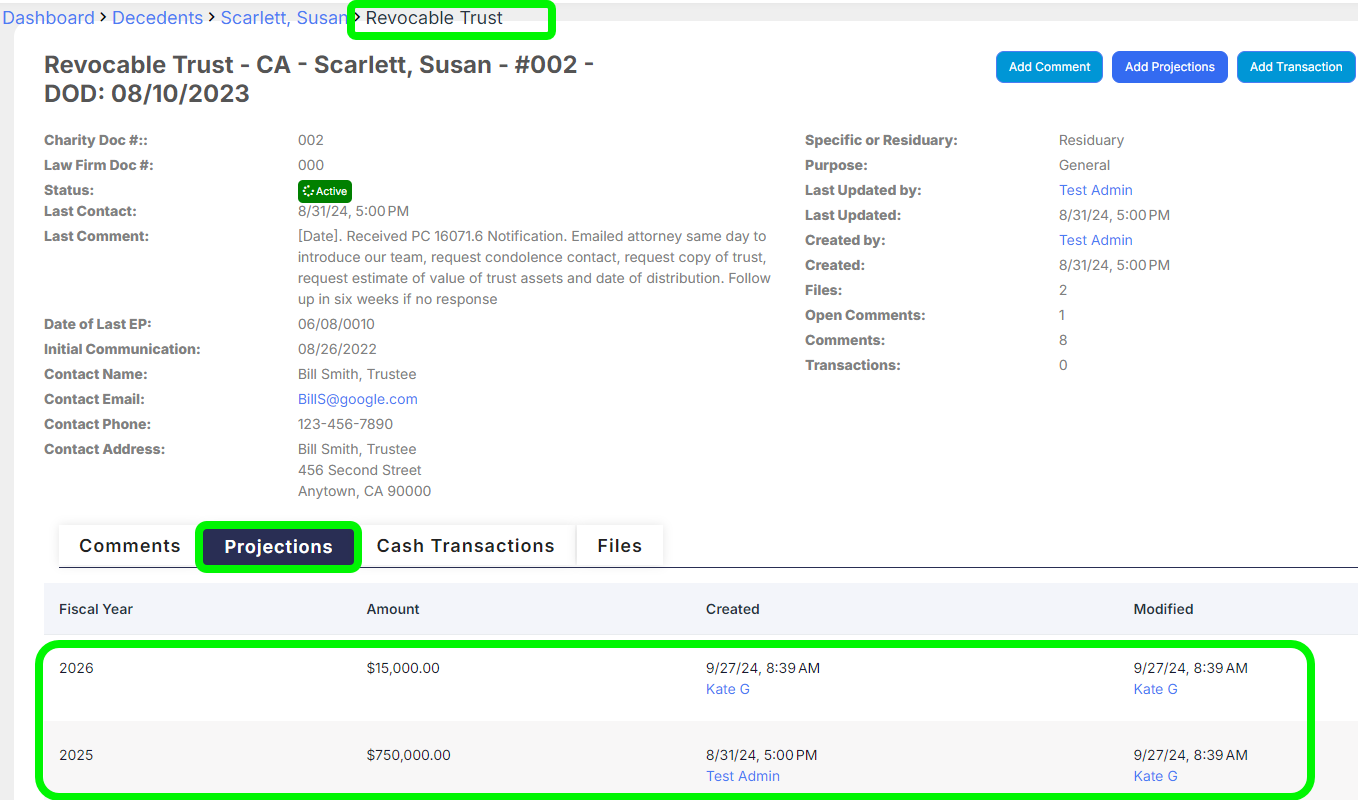The image size is (1358, 800).
Task: Open Test Admin link beside Created by
Action: click(1096, 240)
